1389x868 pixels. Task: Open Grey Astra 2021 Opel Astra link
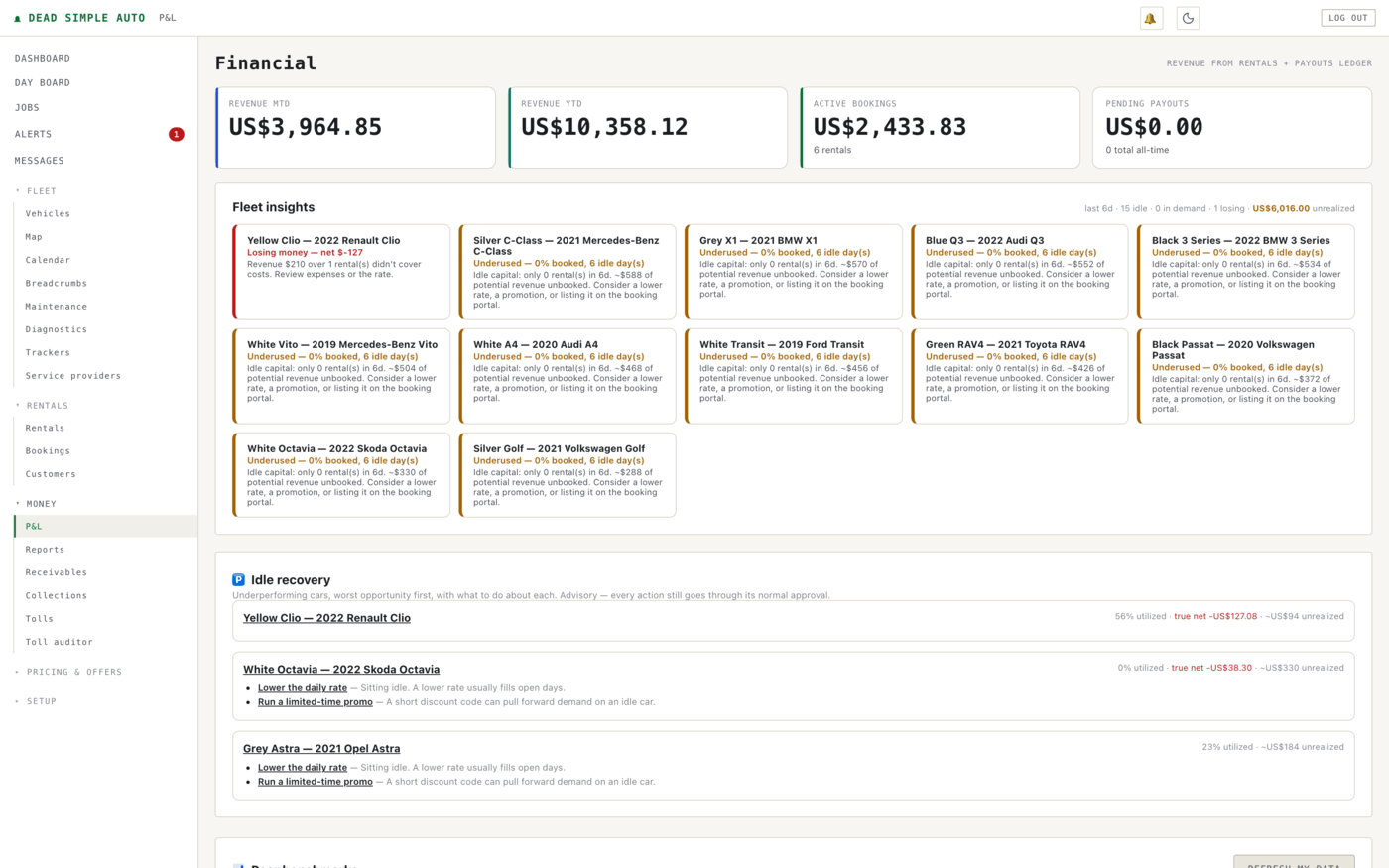(321, 749)
